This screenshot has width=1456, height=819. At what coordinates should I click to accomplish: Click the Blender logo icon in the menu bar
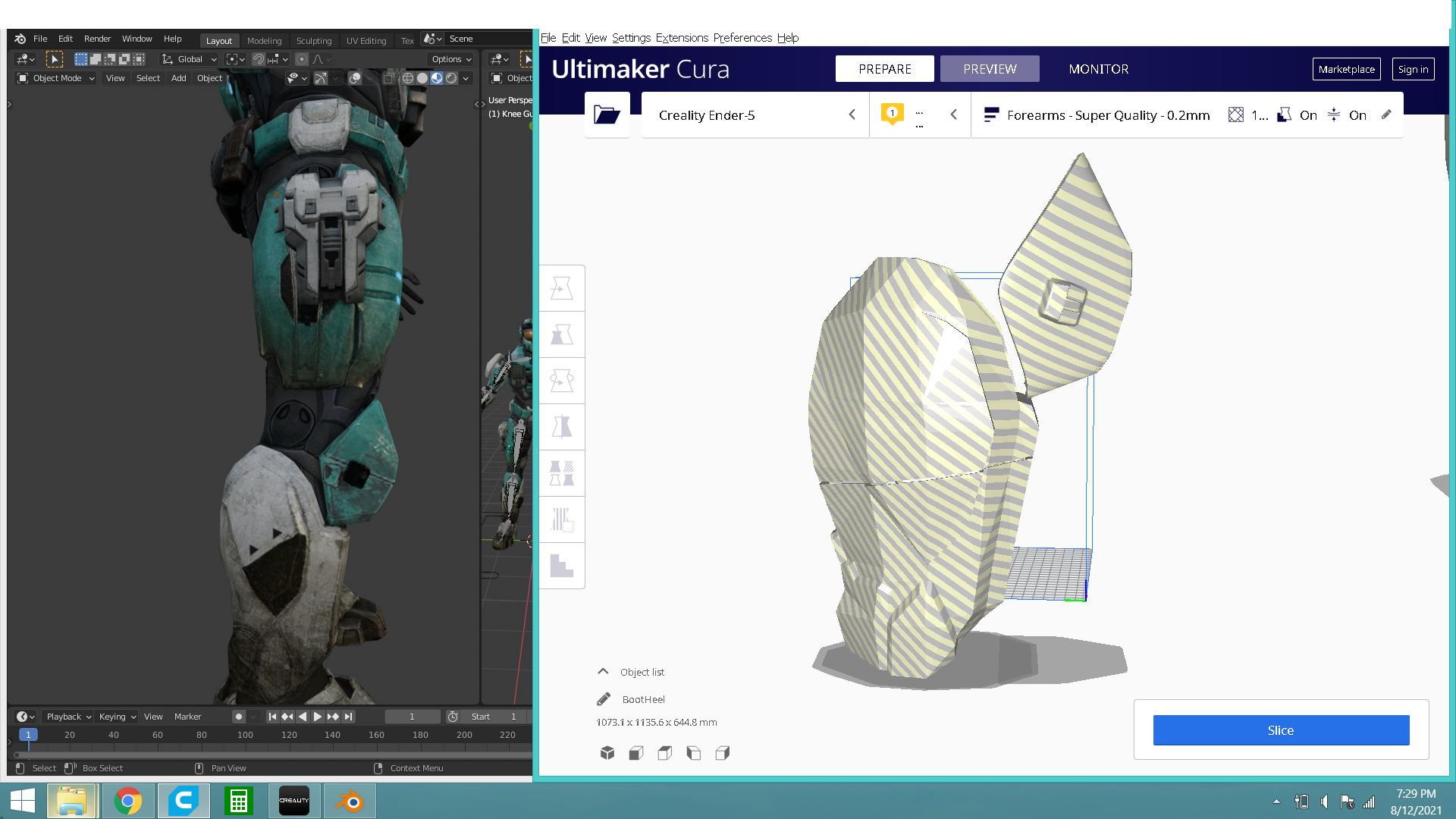coord(20,39)
